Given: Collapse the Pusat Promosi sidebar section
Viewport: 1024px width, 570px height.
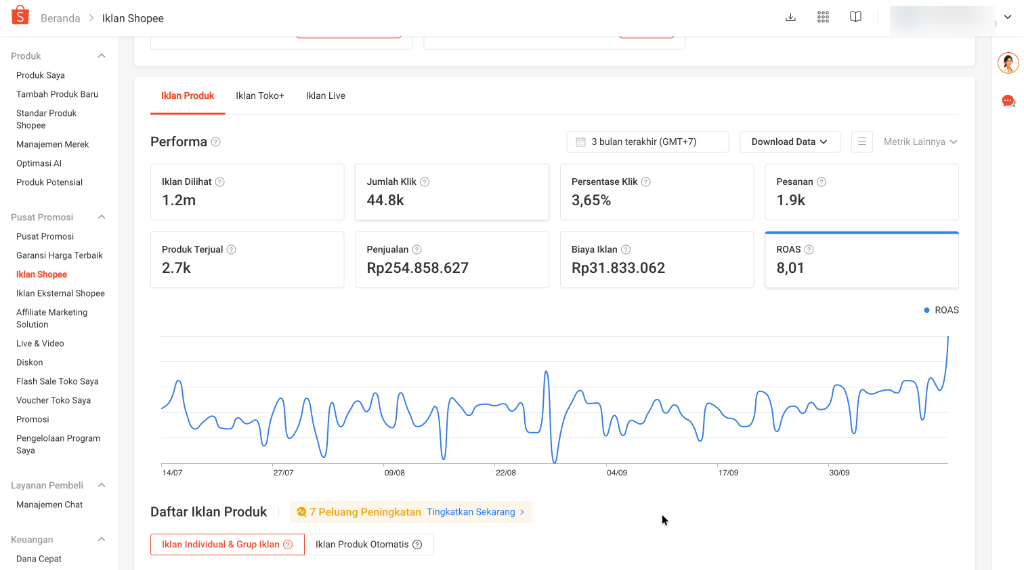Looking at the screenshot, I should pyautogui.click(x=101, y=217).
